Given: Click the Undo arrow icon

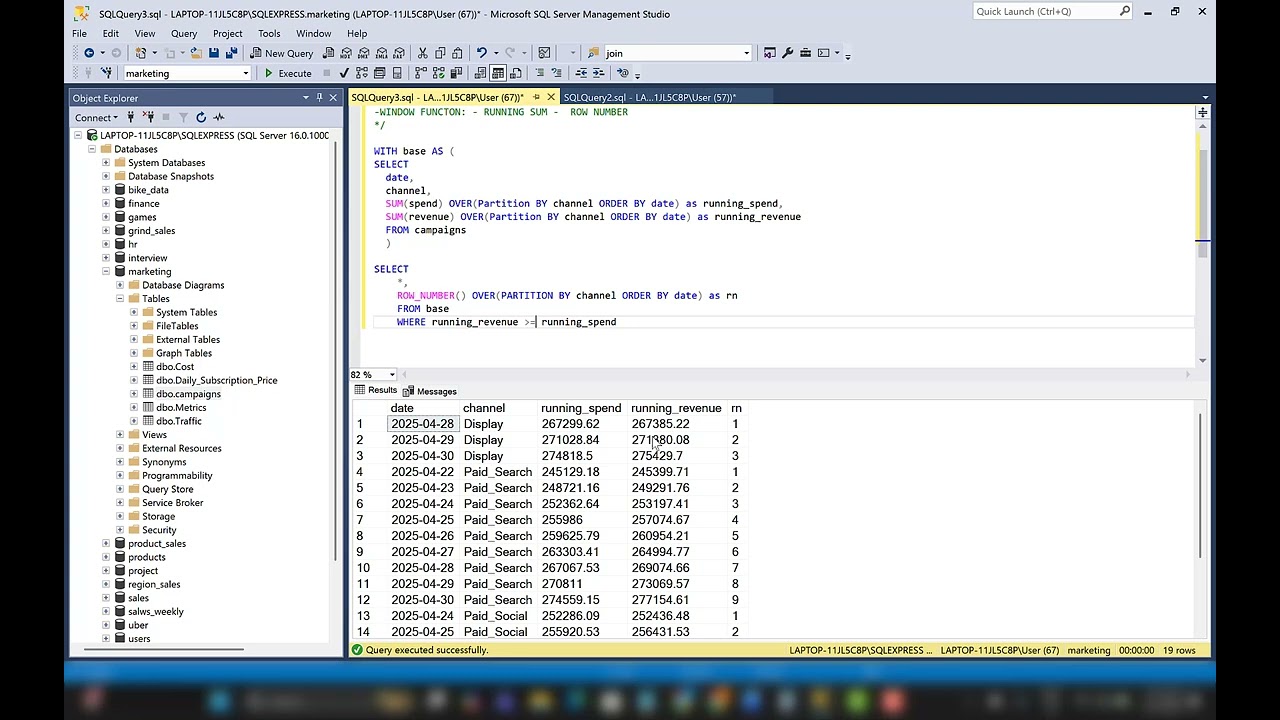Looking at the screenshot, I should 482,53.
